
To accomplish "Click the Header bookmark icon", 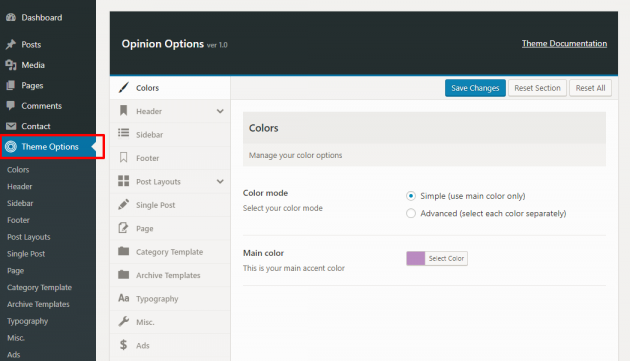I will point(124,111).
